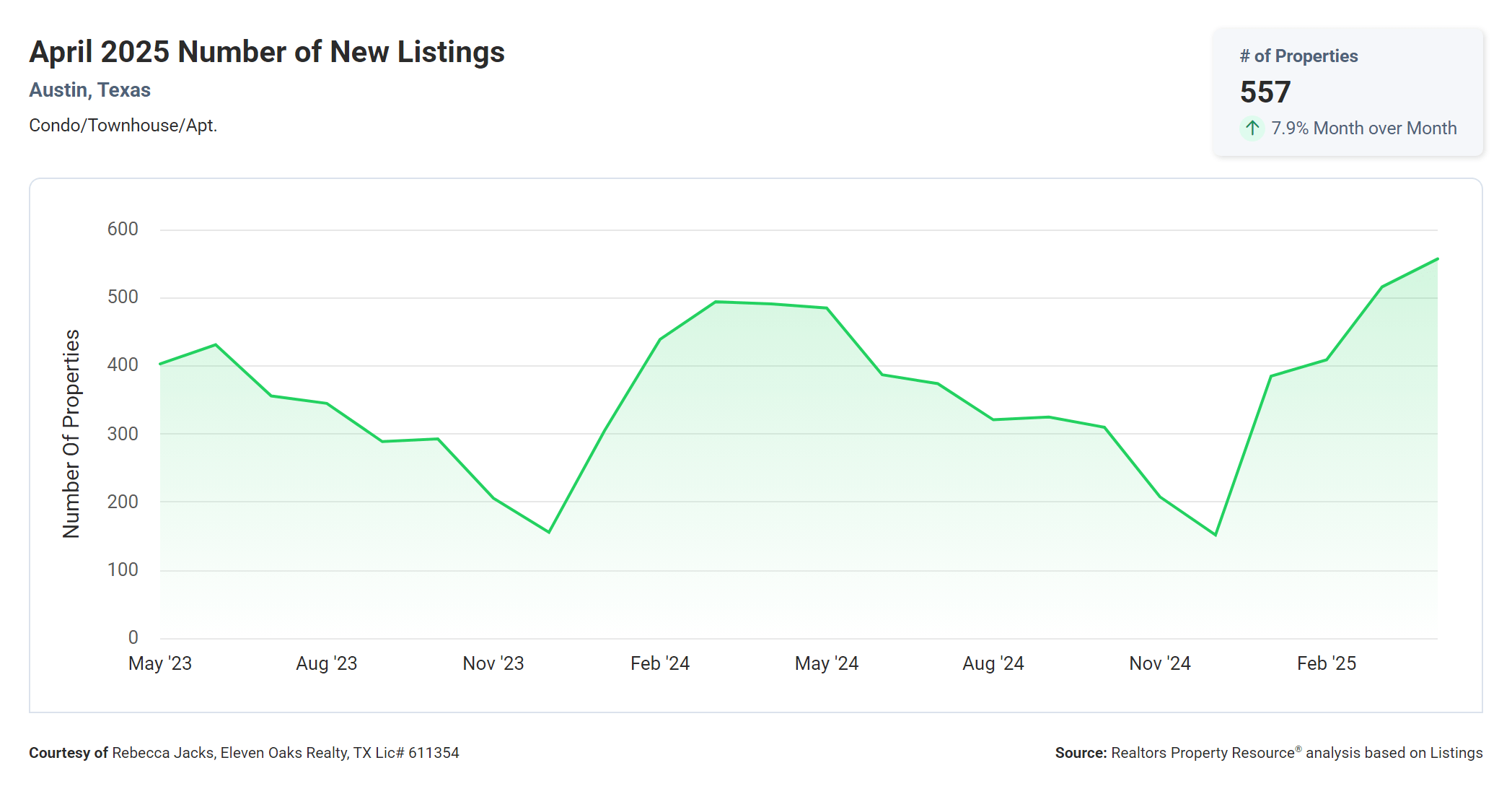
Task: Click the '# of Properties' heading
Action: (1298, 56)
